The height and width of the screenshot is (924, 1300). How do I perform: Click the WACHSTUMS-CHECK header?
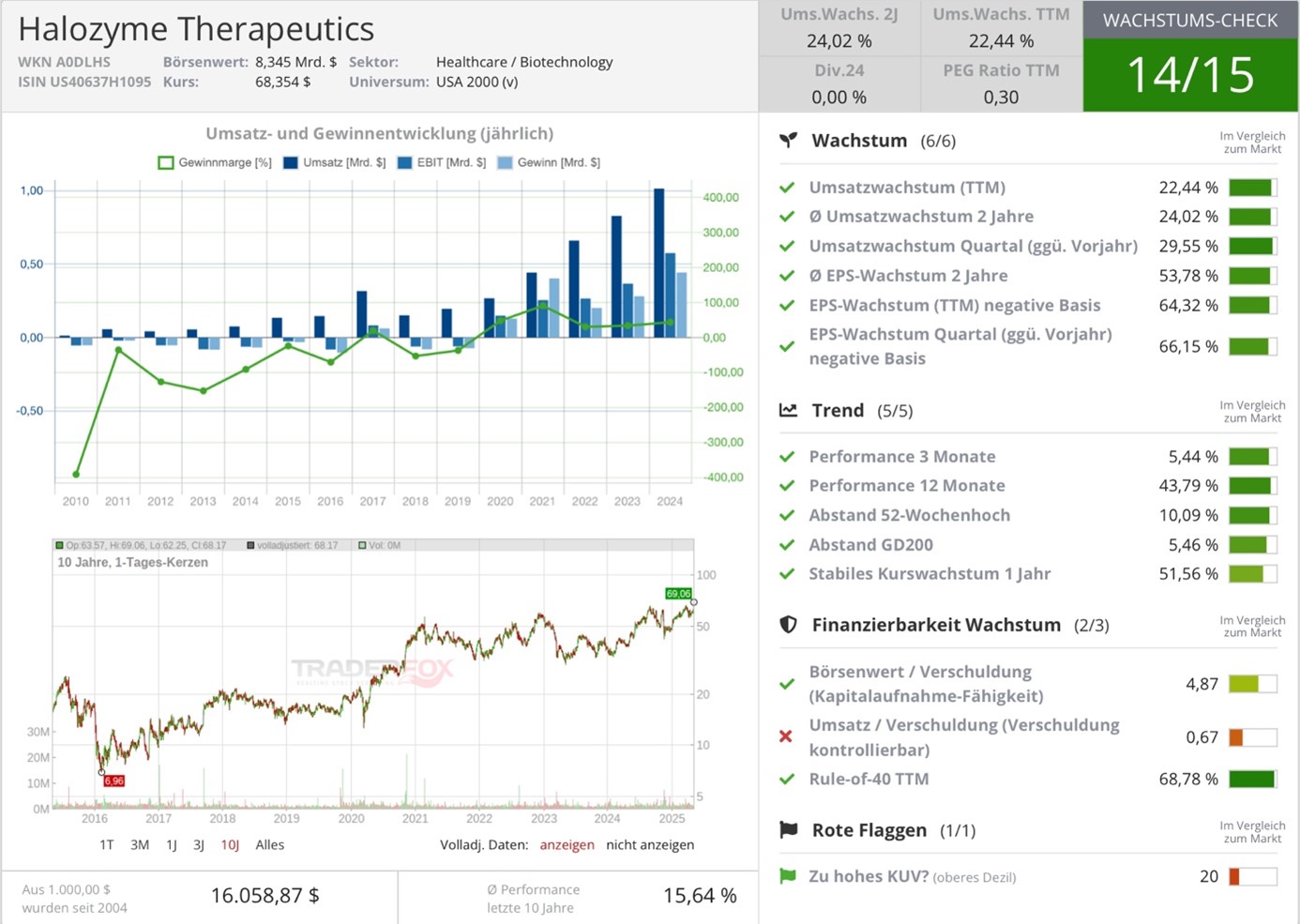[x=1190, y=20]
